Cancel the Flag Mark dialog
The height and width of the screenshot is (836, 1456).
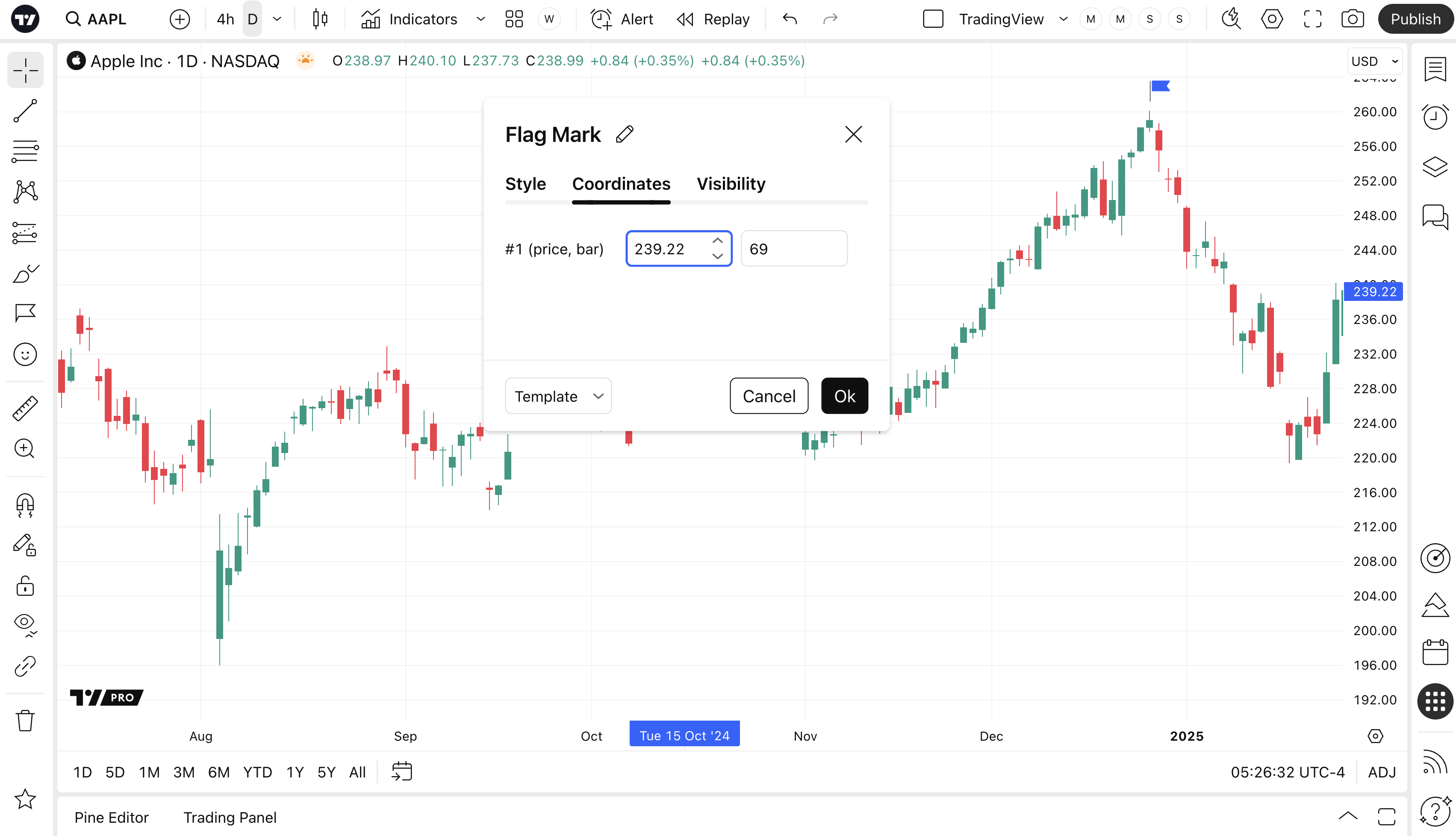[769, 396]
